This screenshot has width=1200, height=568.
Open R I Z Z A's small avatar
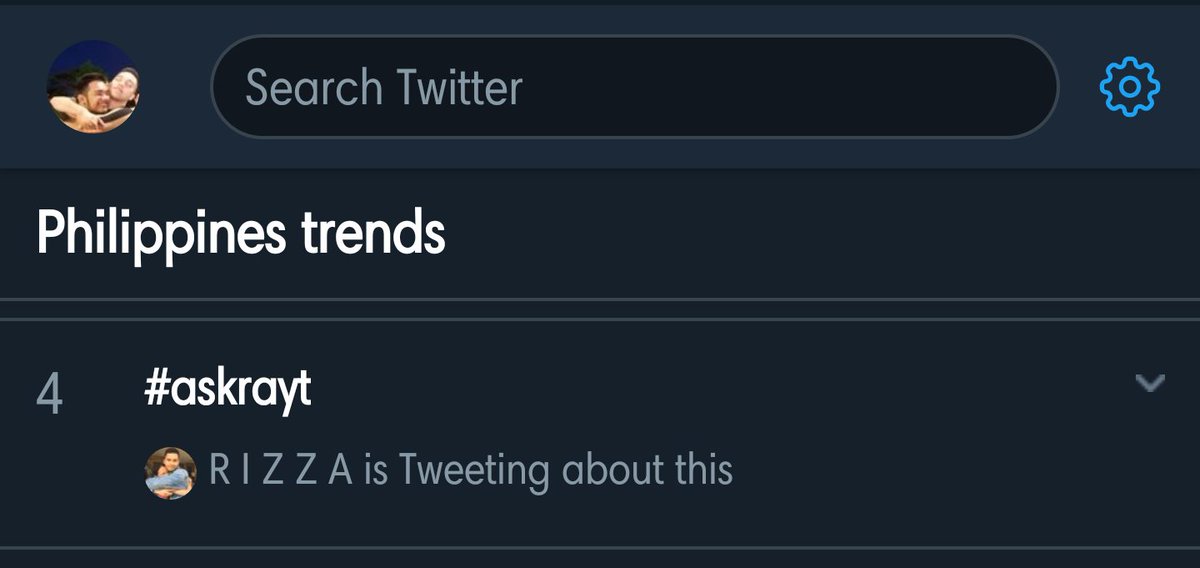[x=170, y=472]
